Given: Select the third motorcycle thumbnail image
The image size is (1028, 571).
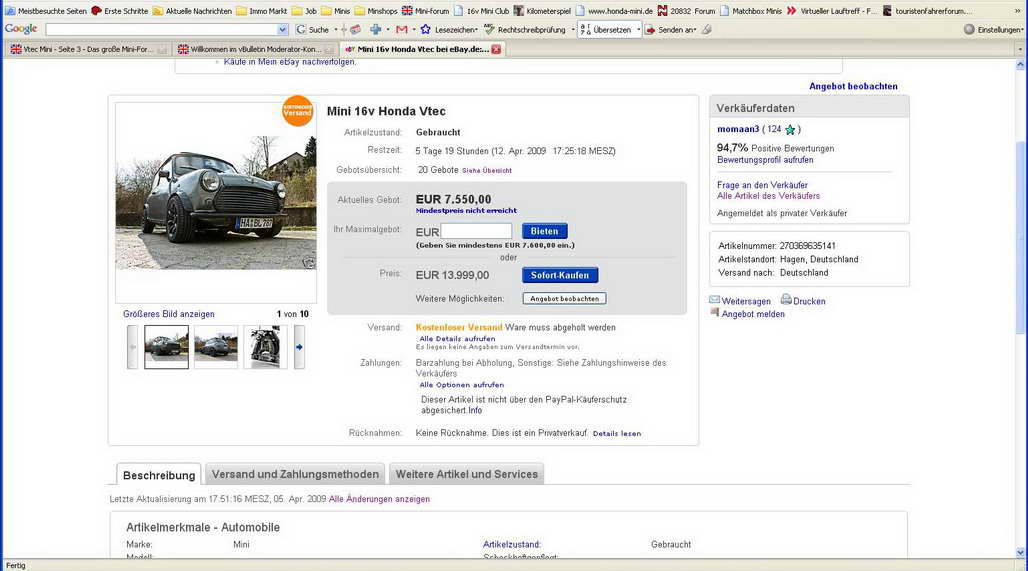Looking at the screenshot, I should 265,347.
